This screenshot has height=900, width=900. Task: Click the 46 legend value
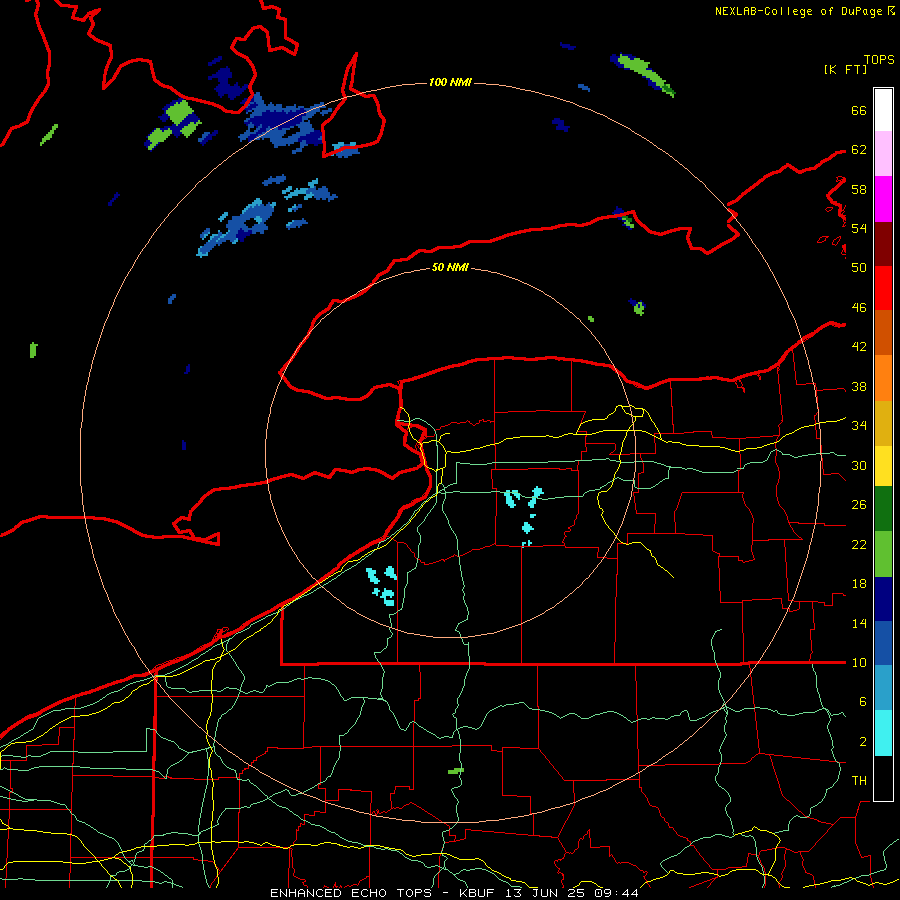pyautogui.click(x=859, y=308)
